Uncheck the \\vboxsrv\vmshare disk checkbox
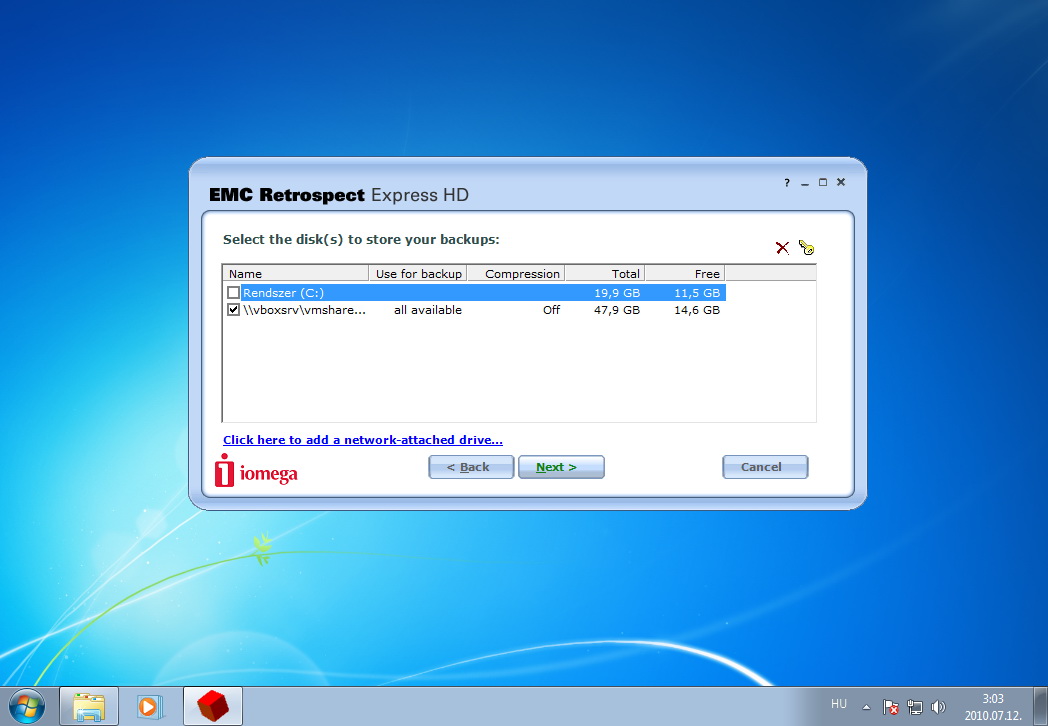This screenshot has height=726, width=1048. point(234,310)
